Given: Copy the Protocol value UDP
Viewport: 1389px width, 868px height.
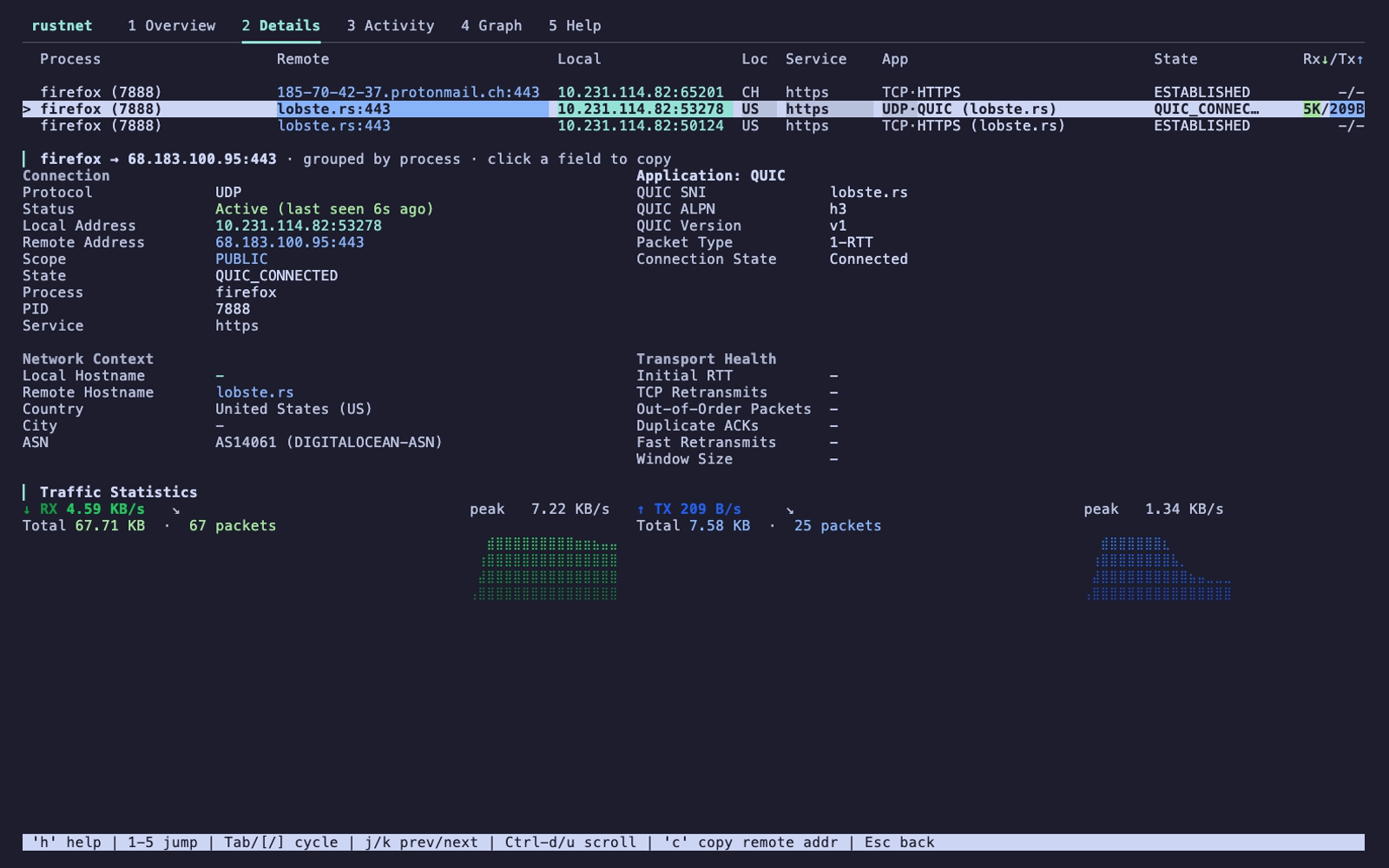Looking at the screenshot, I should pos(228,193).
